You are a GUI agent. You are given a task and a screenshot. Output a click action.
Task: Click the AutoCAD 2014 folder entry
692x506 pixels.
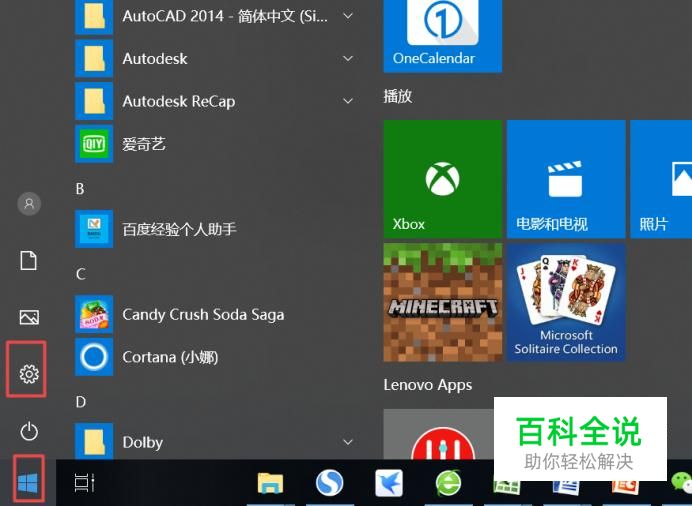[216, 16]
